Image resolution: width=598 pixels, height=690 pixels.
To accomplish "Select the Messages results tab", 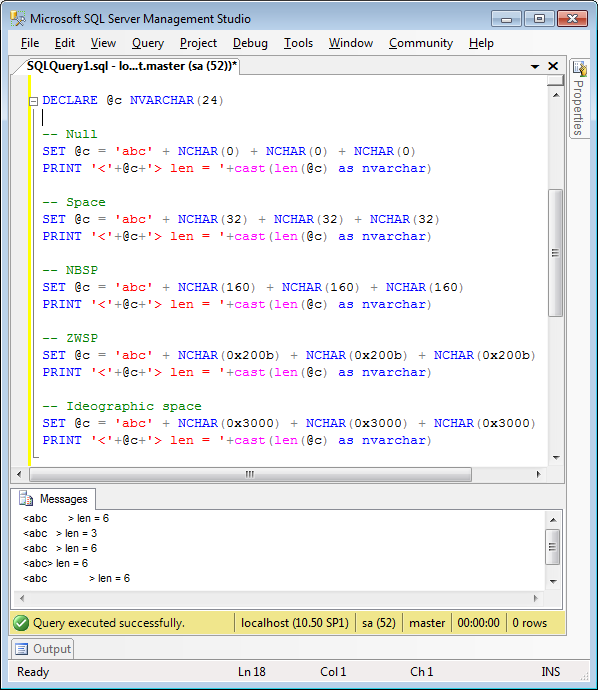I will pos(53,499).
